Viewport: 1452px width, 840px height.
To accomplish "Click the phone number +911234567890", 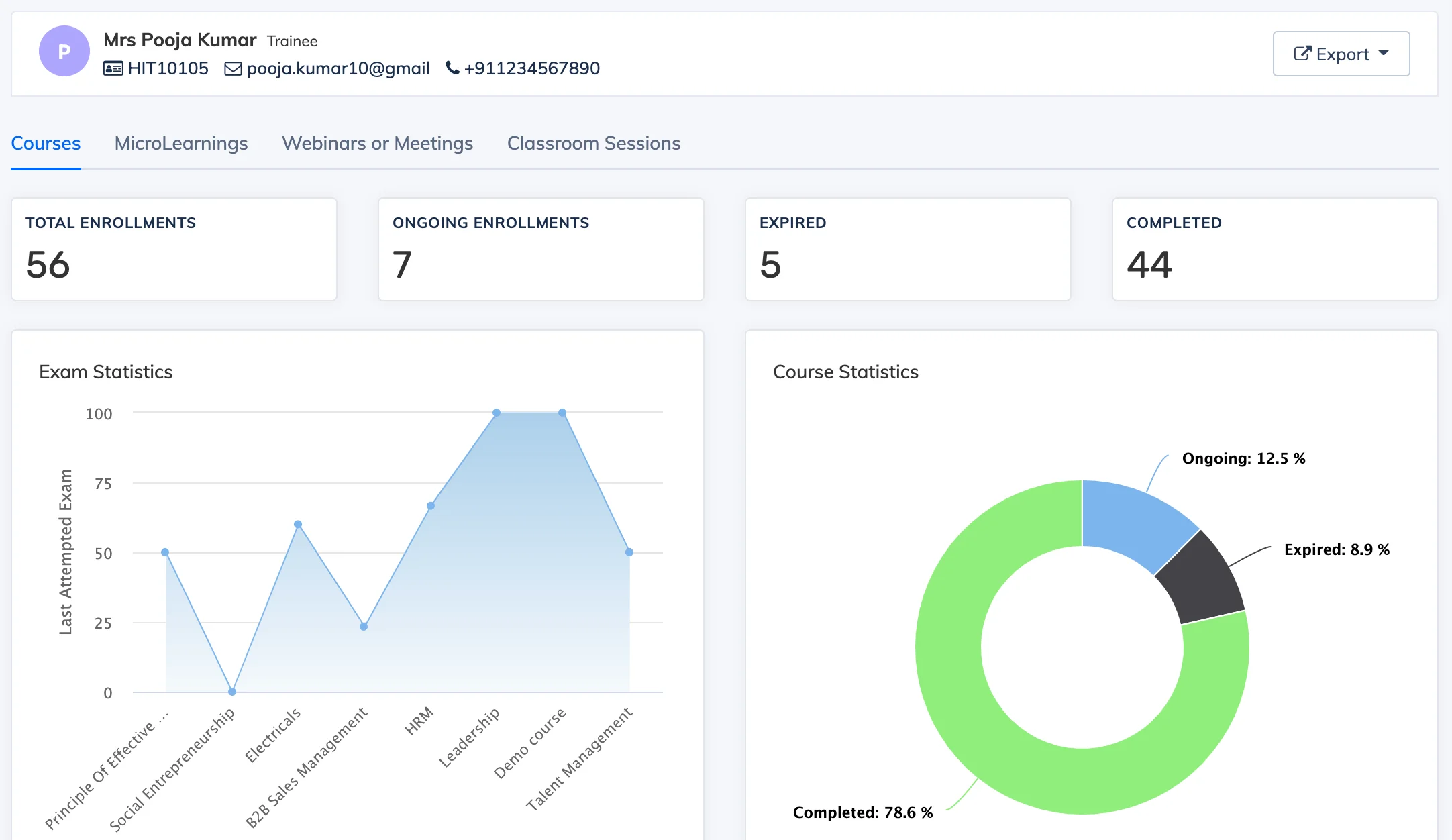I will coord(532,68).
